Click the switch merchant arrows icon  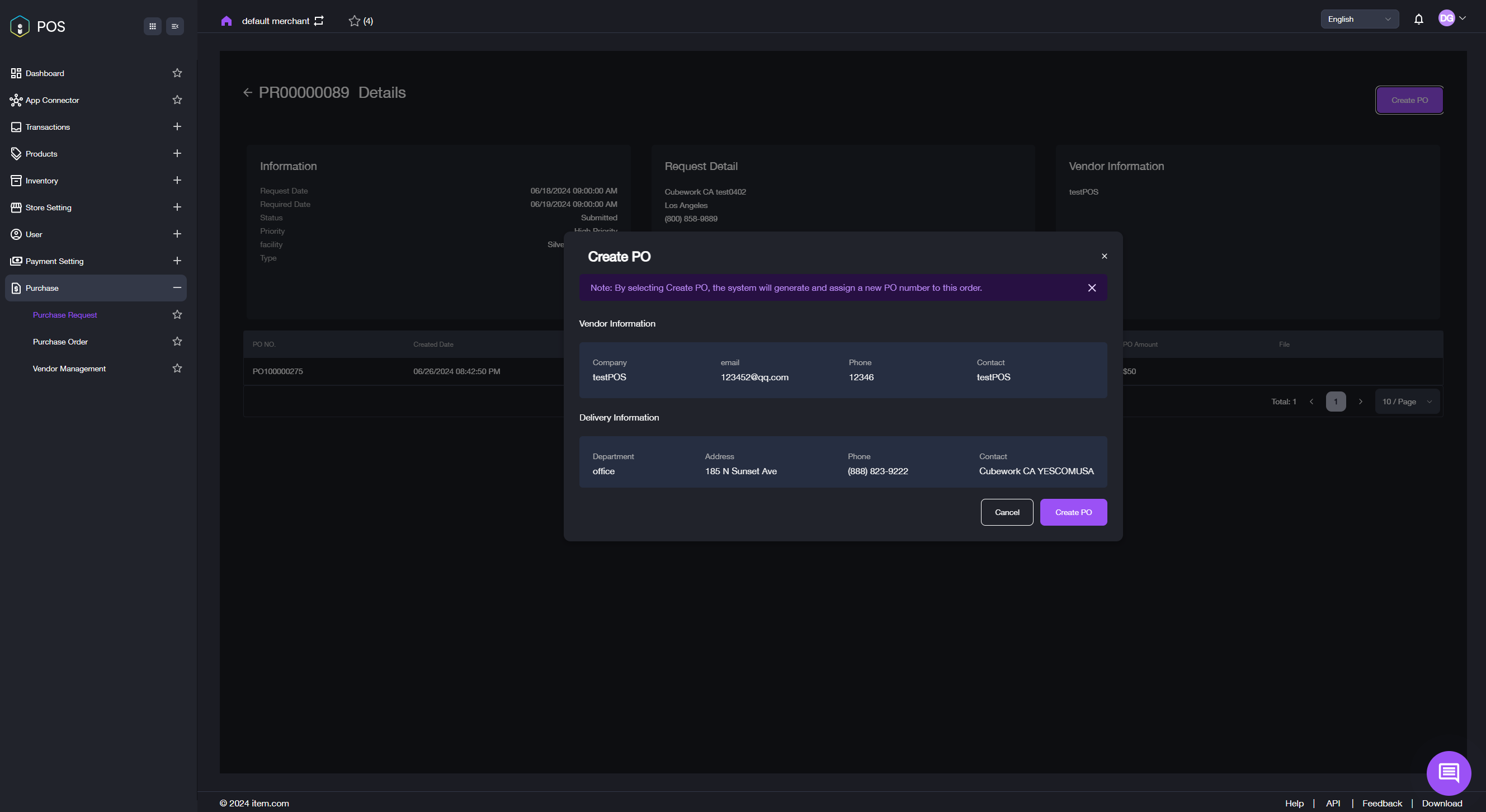[319, 21]
